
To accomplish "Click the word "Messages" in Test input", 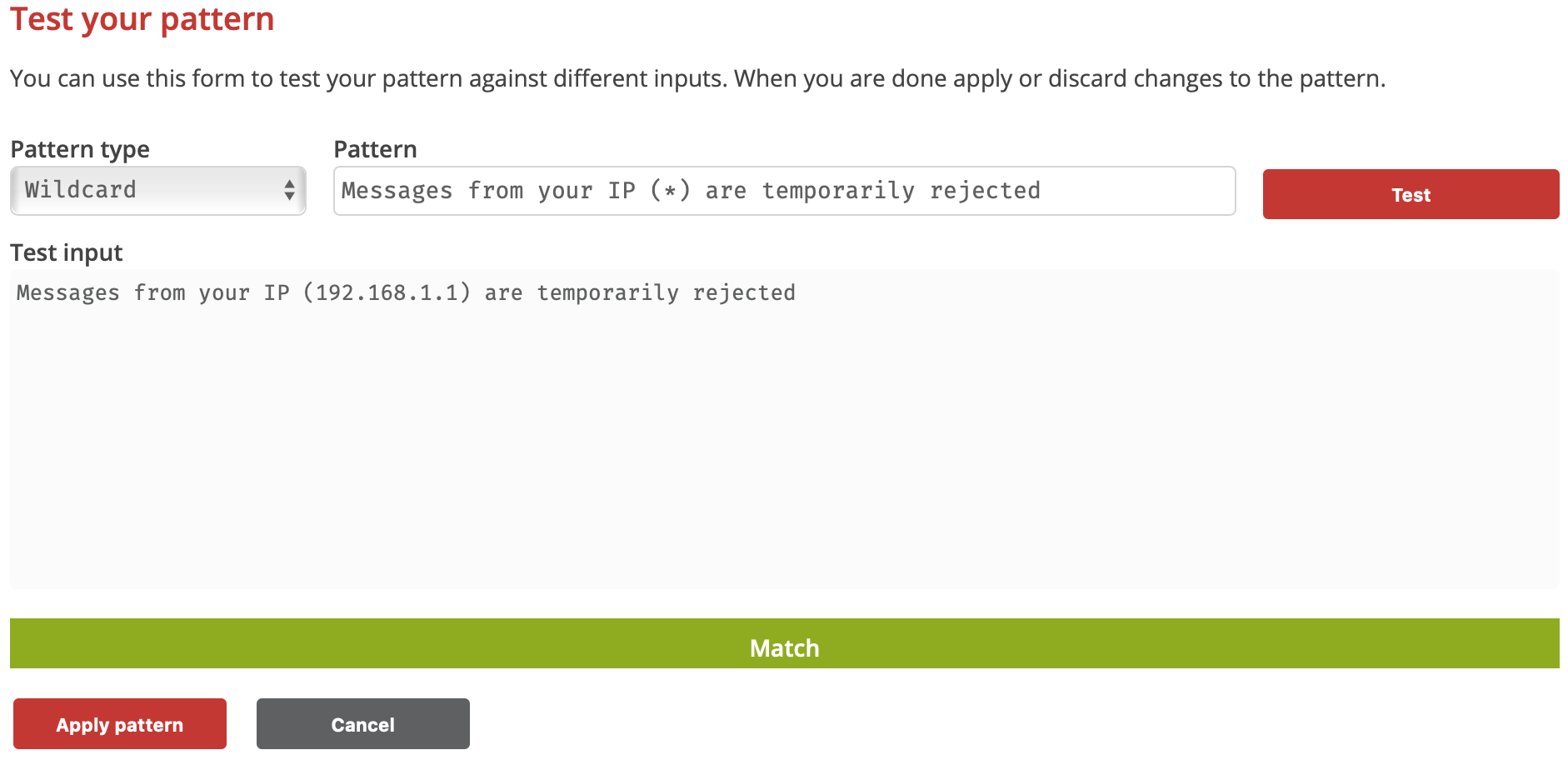I will 68,293.
